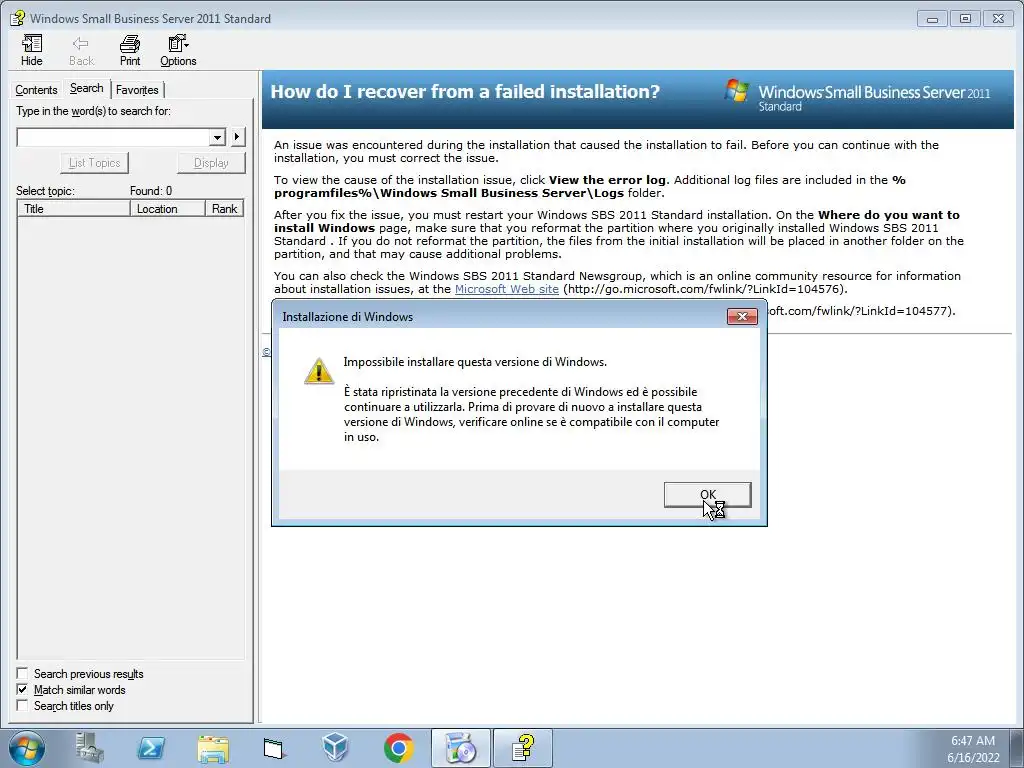Screen dimensions: 1024x768
Task: Click the yellow warning icon in dialog
Action: pos(319,371)
